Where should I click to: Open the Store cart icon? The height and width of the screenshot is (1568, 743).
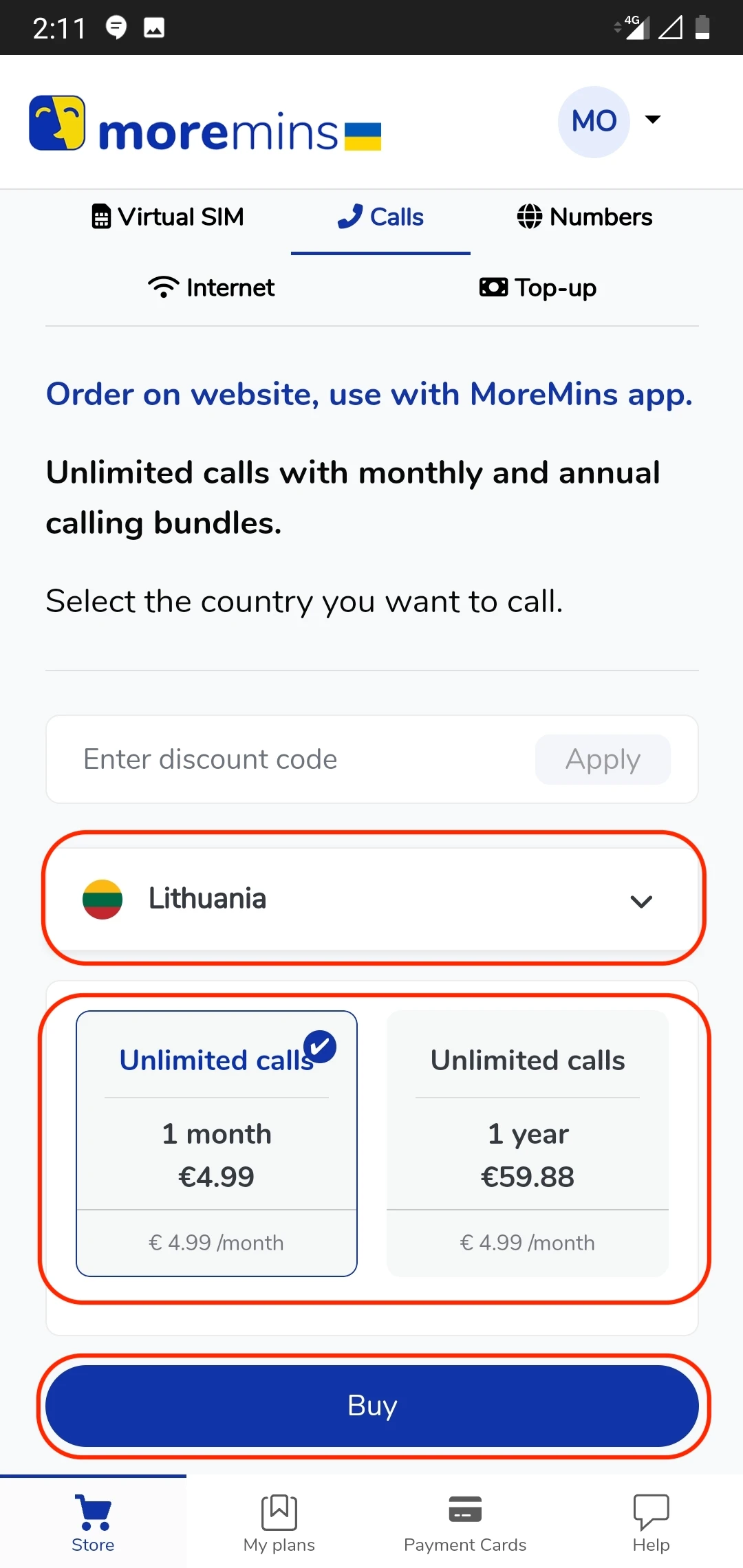tap(93, 1512)
